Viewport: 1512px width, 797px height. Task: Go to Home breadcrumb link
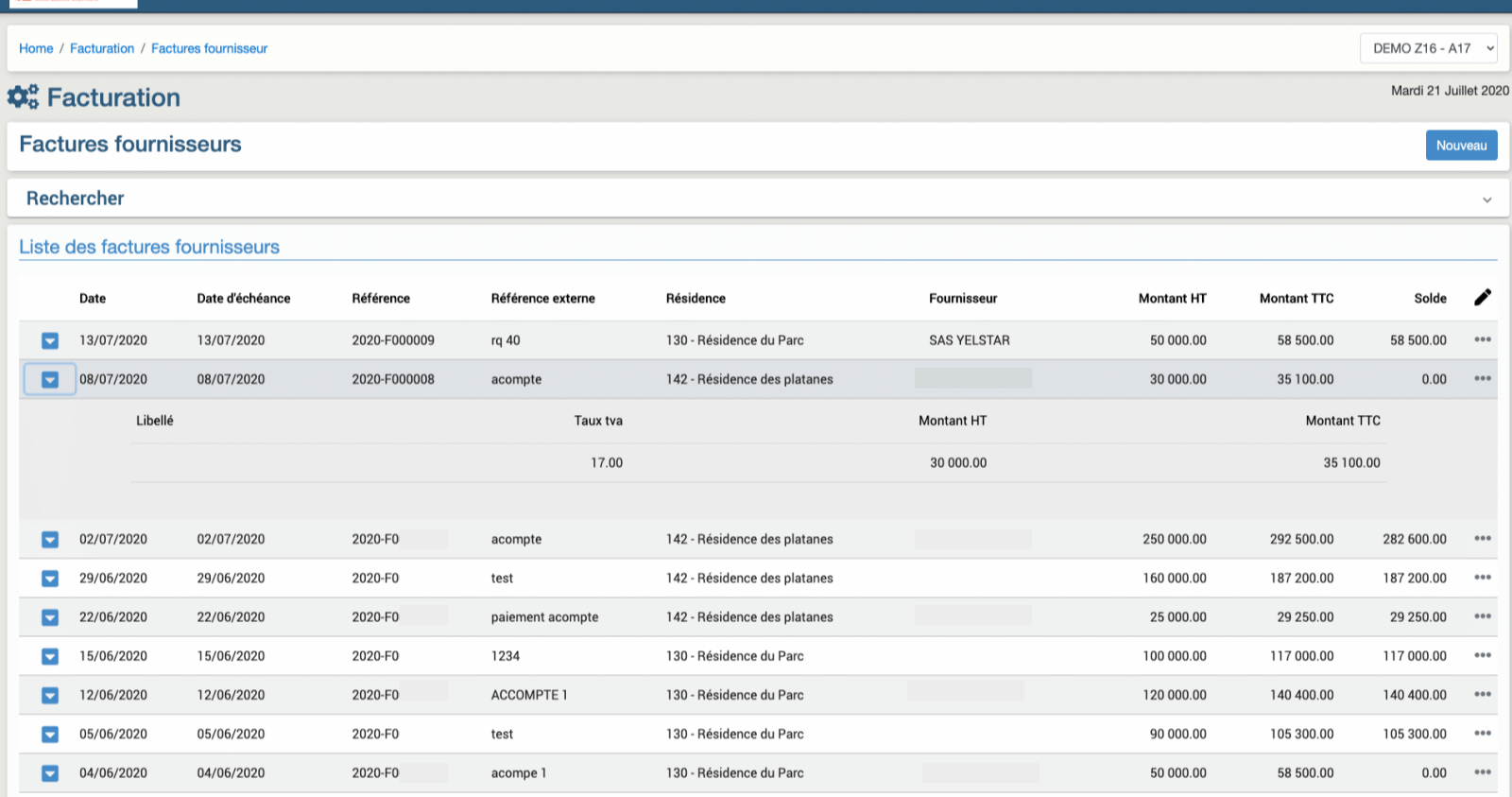click(x=36, y=48)
